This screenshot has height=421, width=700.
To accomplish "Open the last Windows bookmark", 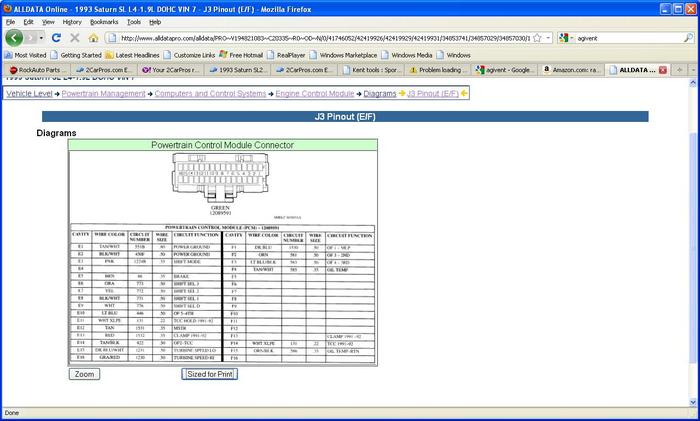I will pyautogui.click(x=453, y=55).
